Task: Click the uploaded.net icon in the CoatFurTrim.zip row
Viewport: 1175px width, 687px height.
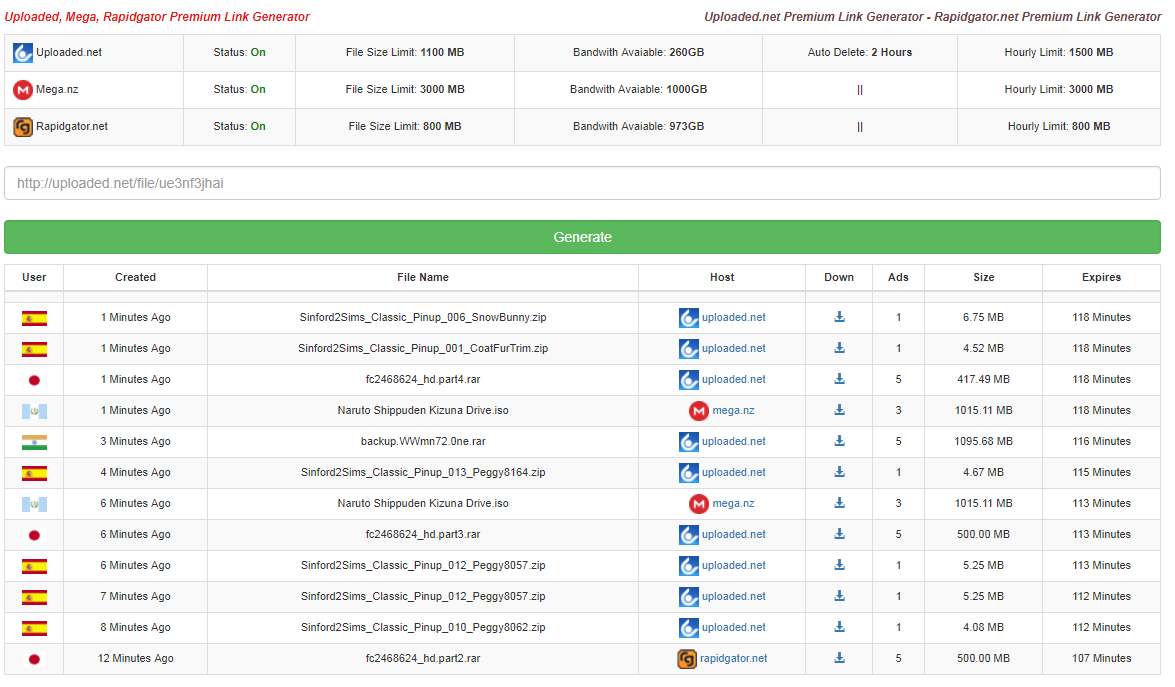Action: point(689,349)
